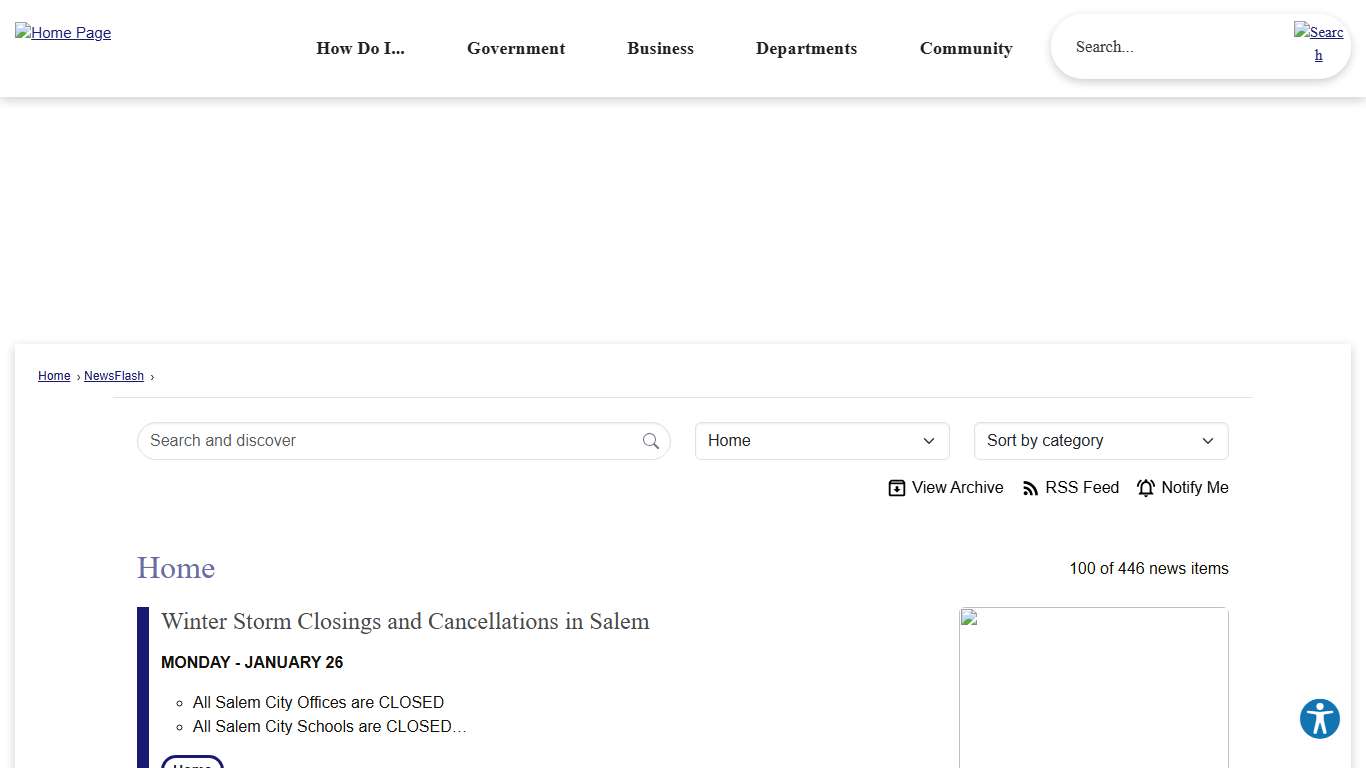Open the accessibility widget icon
Screen dimensions: 1366x768
point(1319,719)
